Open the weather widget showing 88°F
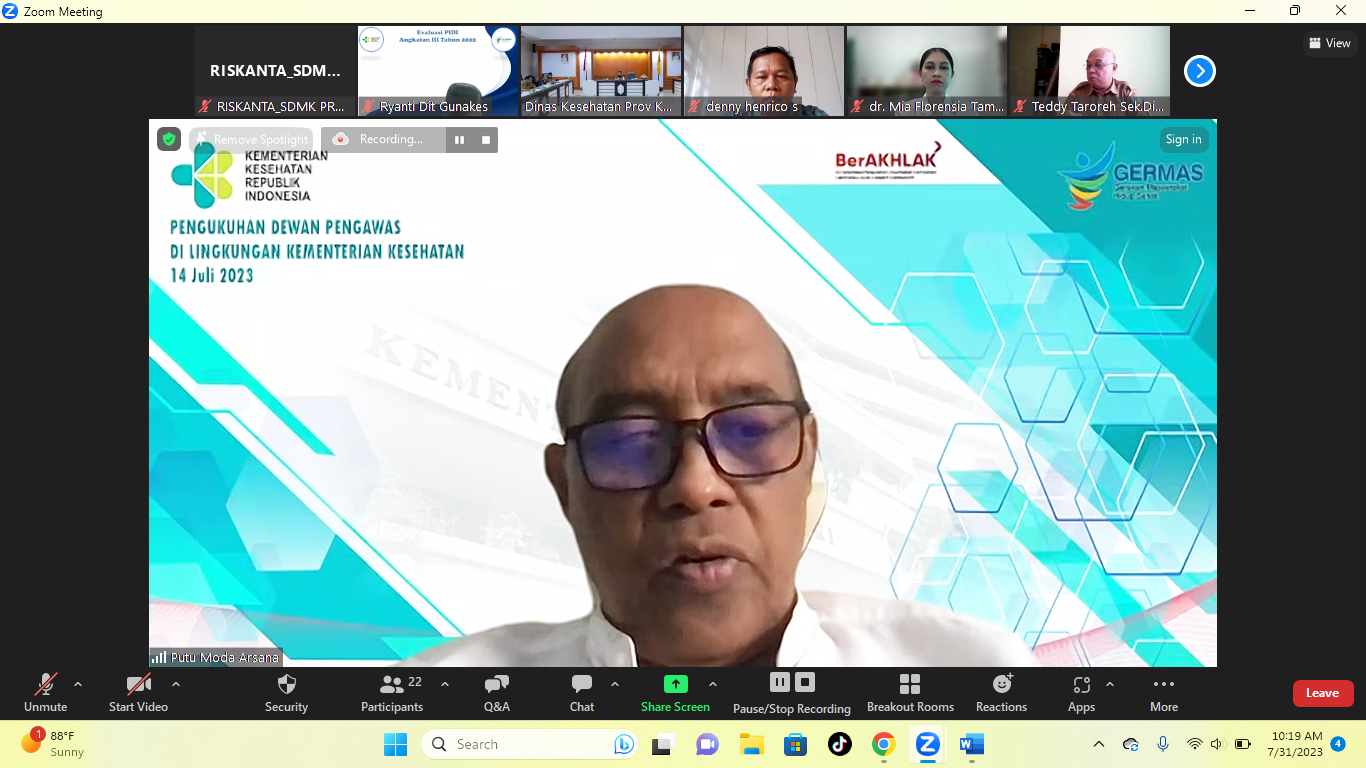 [x=55, y=743]
